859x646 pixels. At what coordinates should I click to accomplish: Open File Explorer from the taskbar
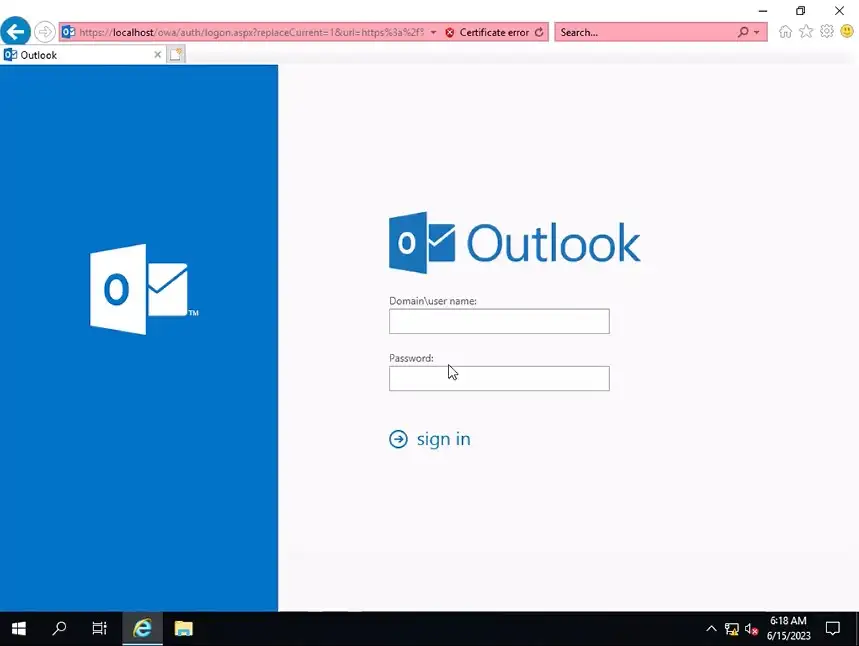183,629
